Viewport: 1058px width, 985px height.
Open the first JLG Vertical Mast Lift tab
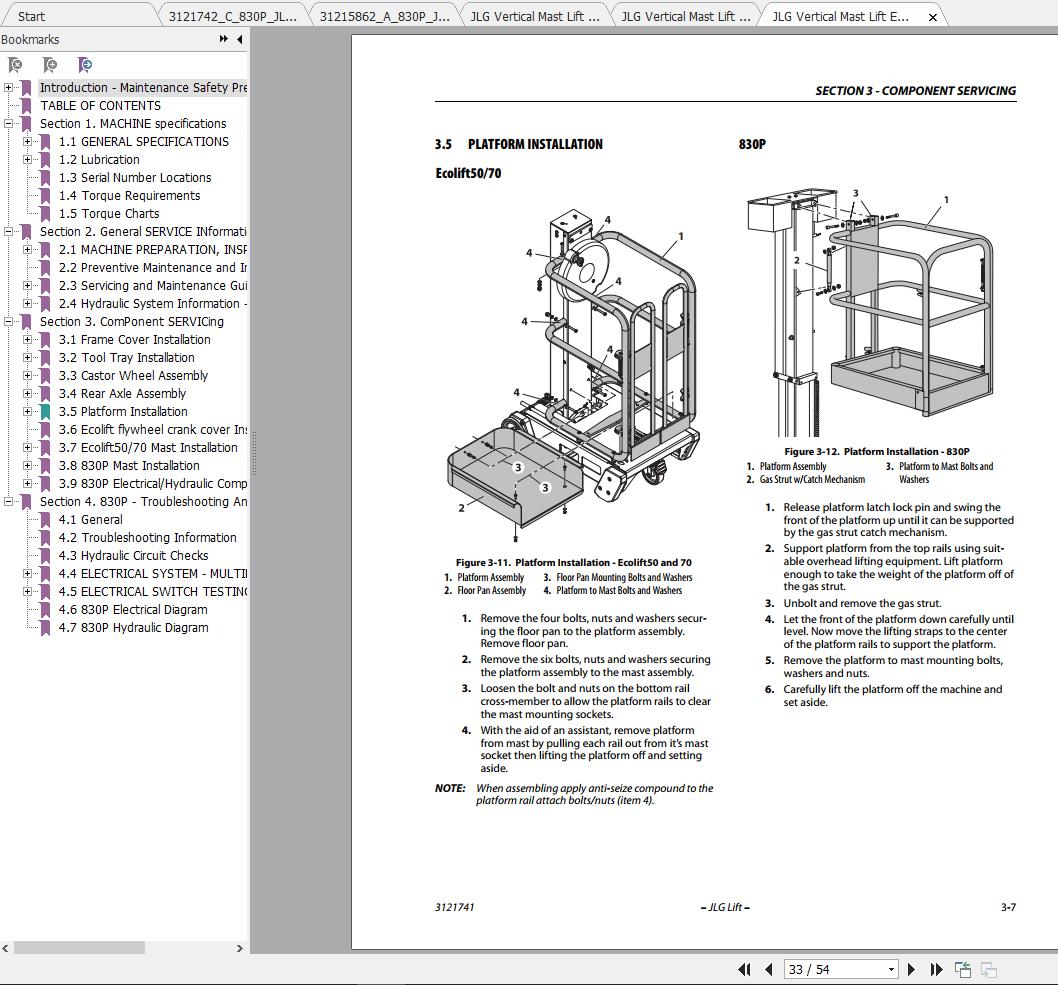click(x=534, y=17)
